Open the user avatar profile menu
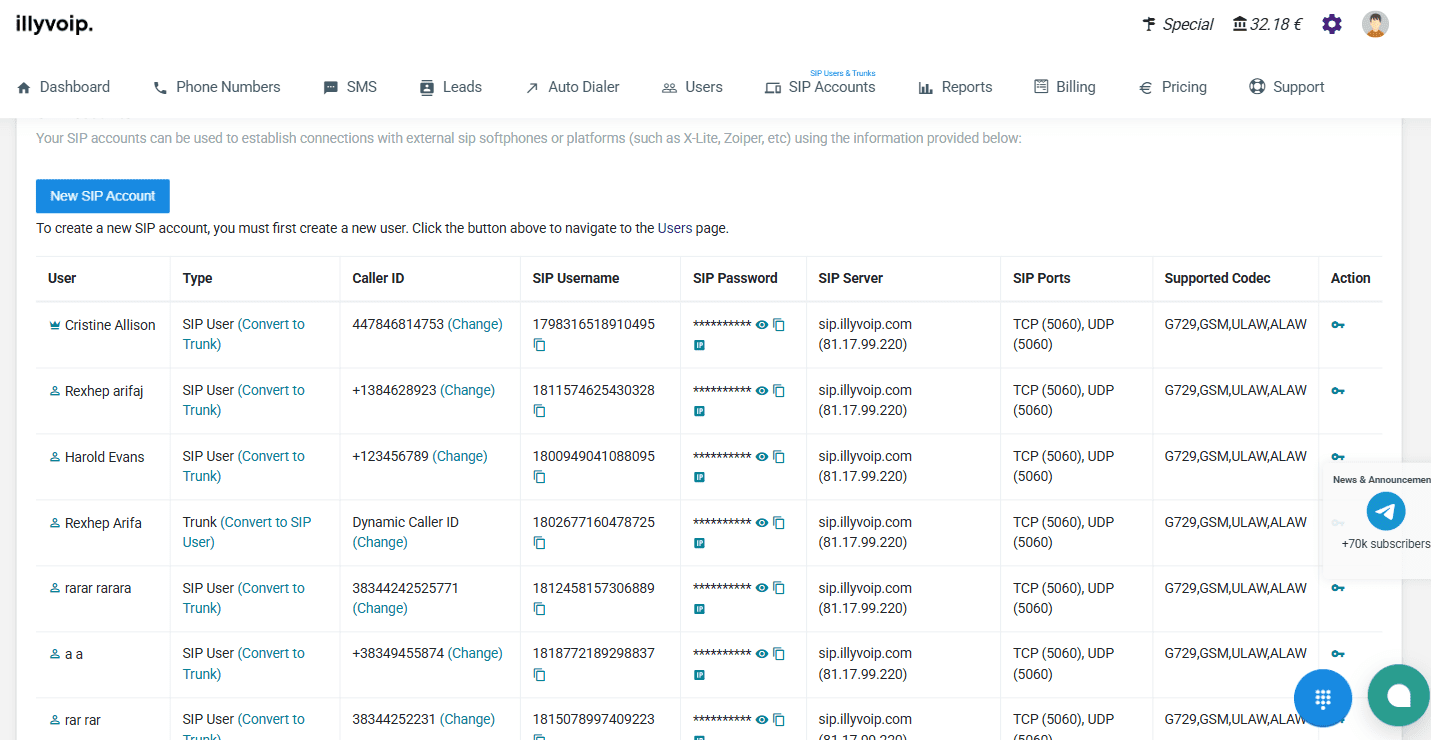Screen dimensions: 1431x740 tap(1375, 24)
